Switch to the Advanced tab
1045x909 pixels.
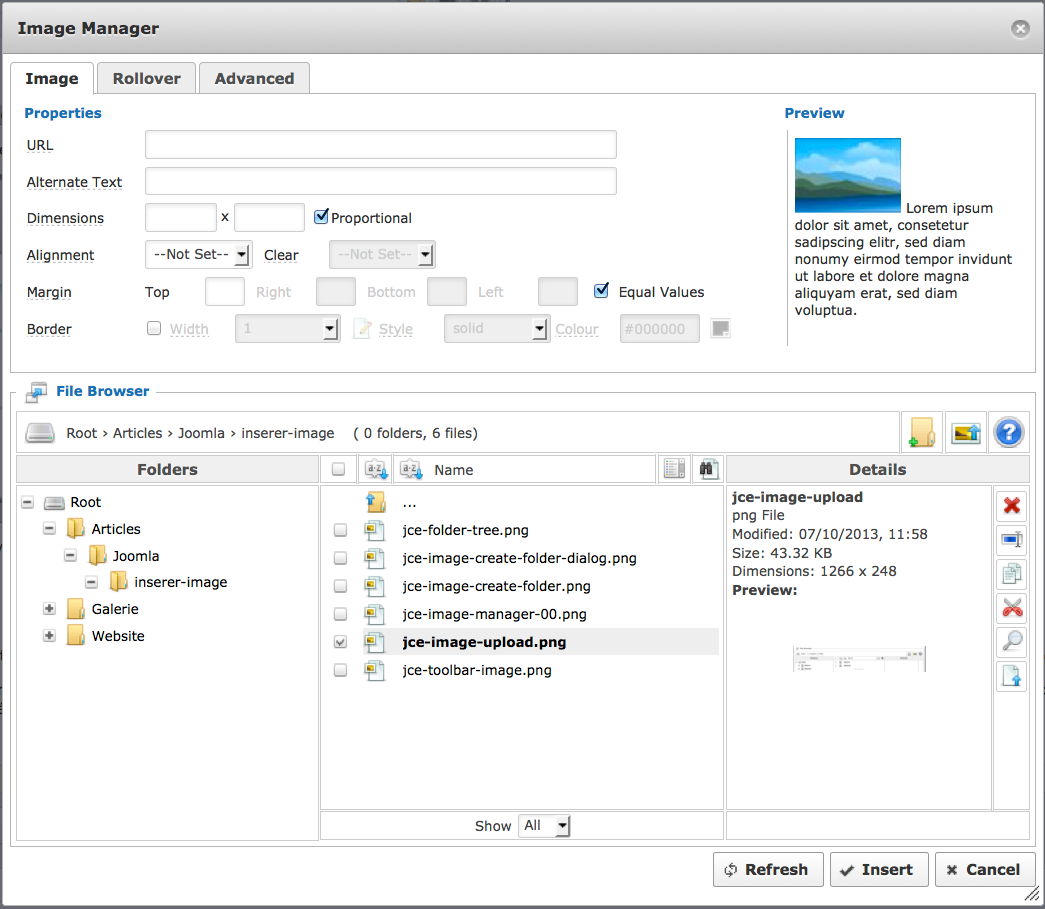coord(255,79)
